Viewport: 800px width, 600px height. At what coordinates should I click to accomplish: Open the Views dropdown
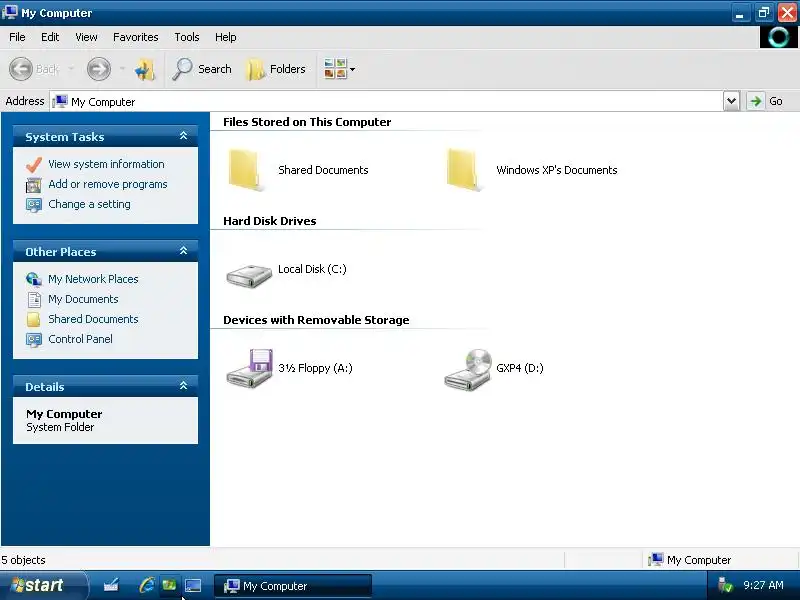click(339, 69)
